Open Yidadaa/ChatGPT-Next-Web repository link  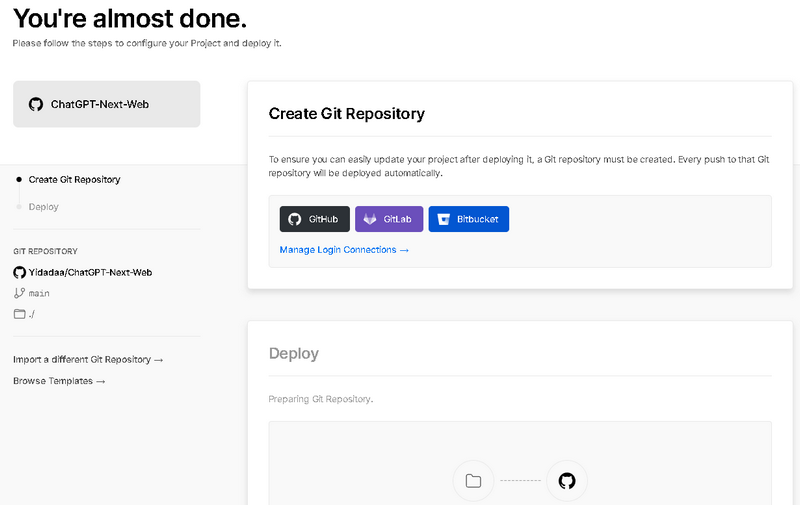click(x=90, y=272)
